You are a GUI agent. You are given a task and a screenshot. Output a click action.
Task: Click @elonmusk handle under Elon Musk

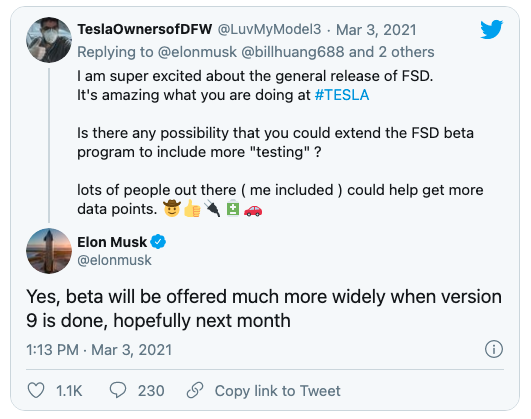[x=114, y=260]
